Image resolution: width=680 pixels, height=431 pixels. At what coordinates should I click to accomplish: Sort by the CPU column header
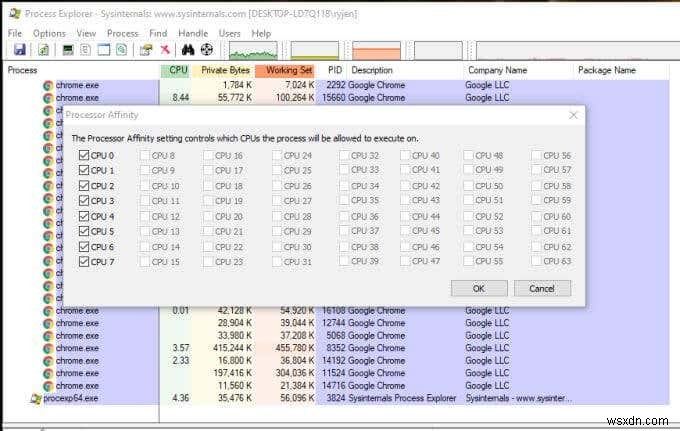pos(175,70)
